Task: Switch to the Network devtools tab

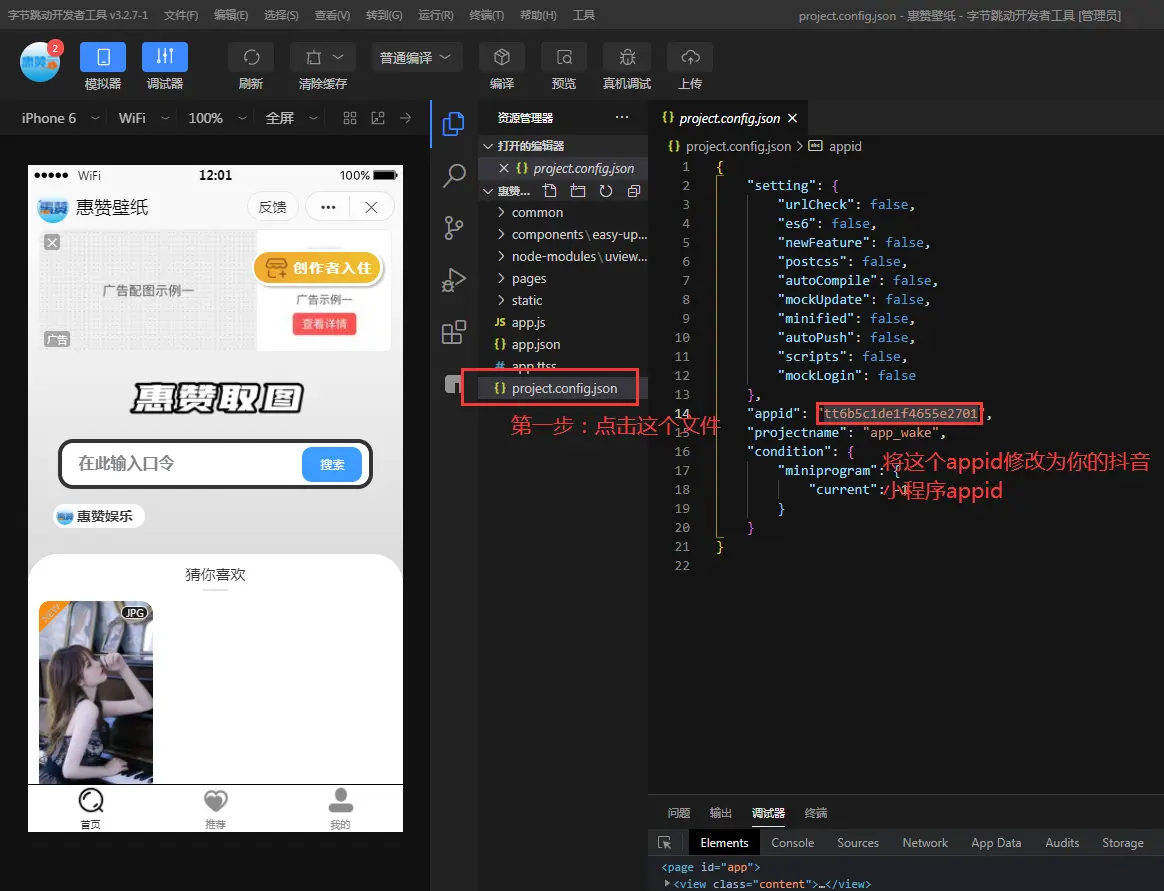Action: click(925, 843)
